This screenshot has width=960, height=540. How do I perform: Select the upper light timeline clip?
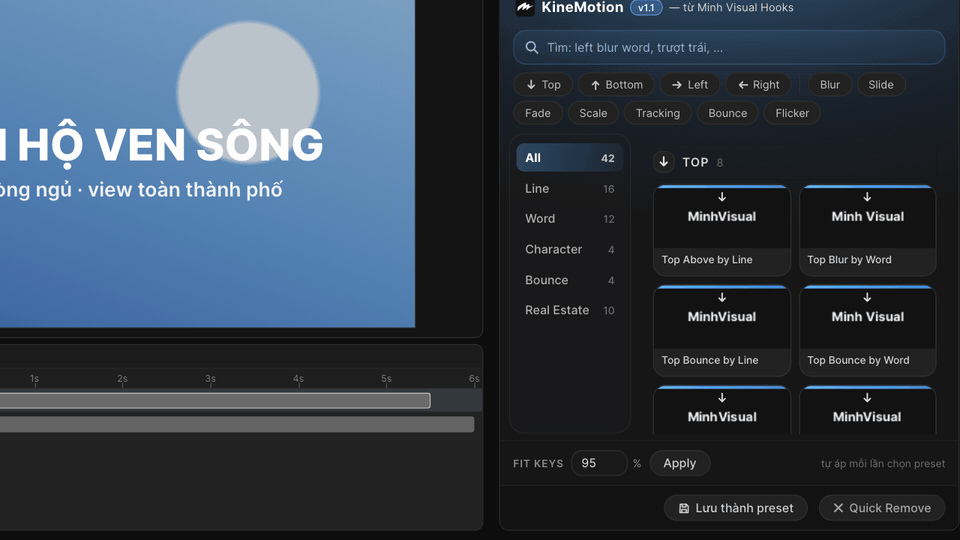215,400
